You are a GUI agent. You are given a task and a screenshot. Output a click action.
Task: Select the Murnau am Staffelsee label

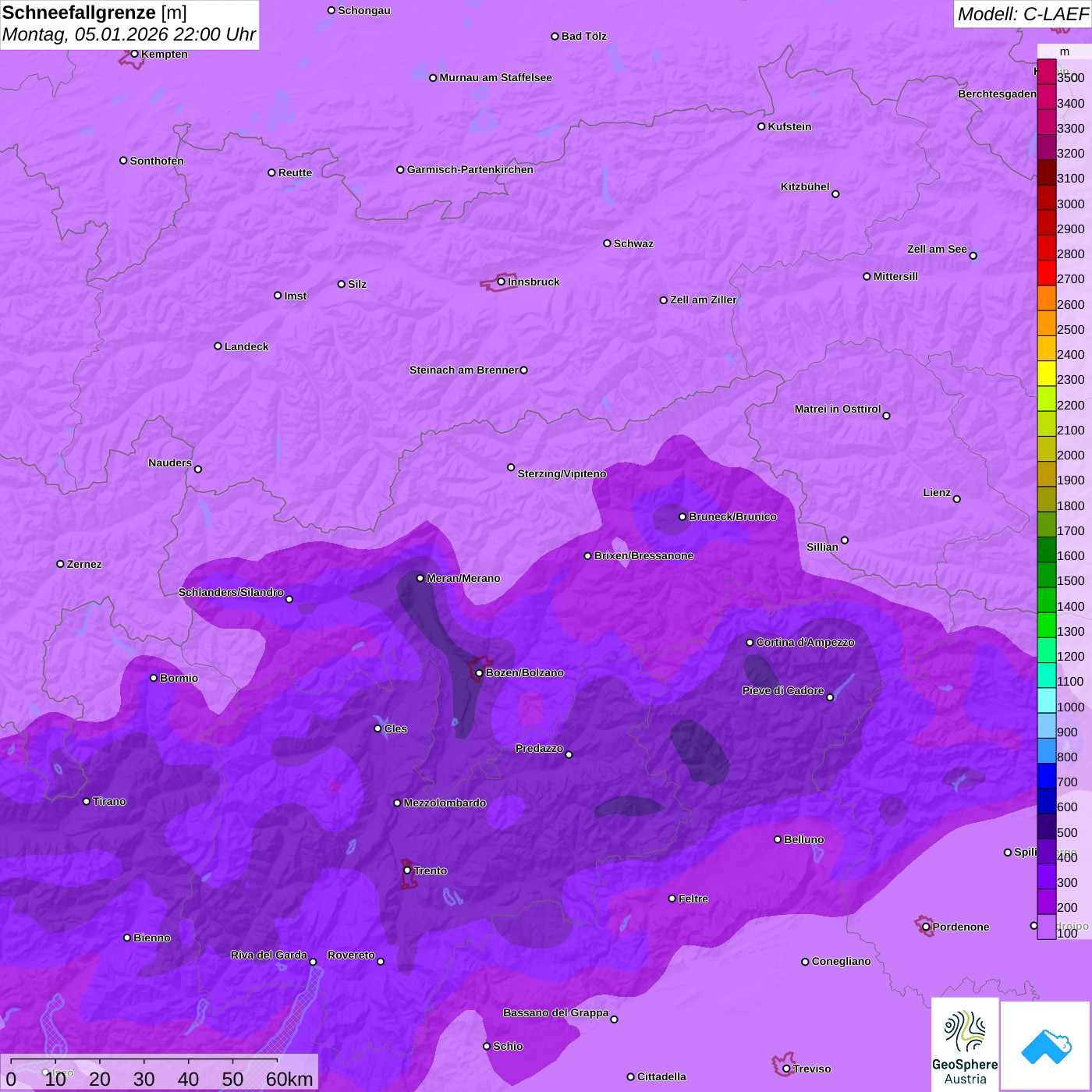[495, 77]
